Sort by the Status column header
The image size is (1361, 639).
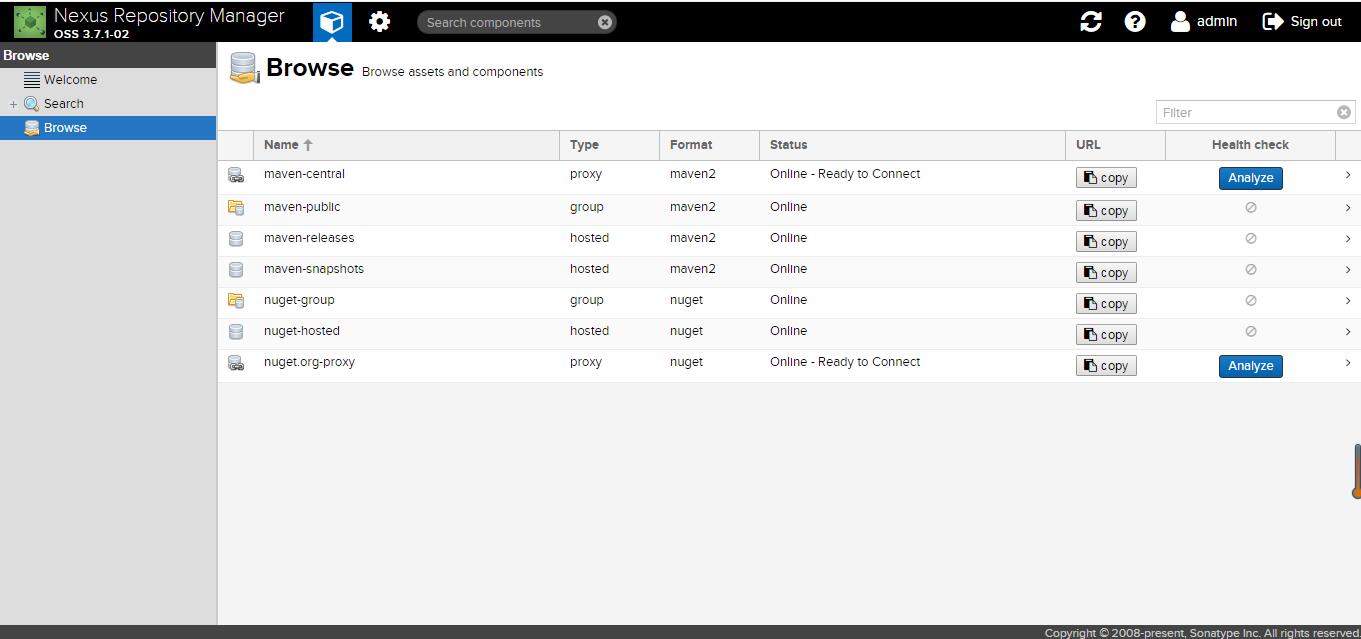point(912,145)
